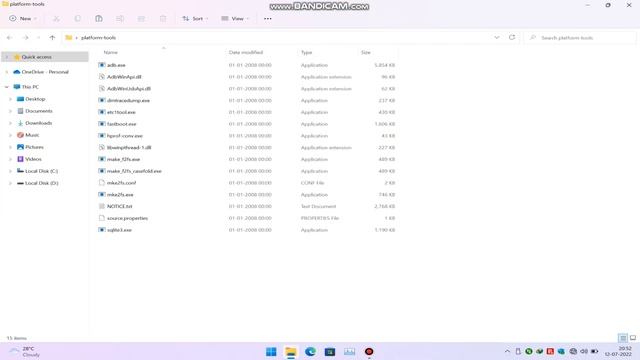Open the weather widget showing 28°C

24,351
